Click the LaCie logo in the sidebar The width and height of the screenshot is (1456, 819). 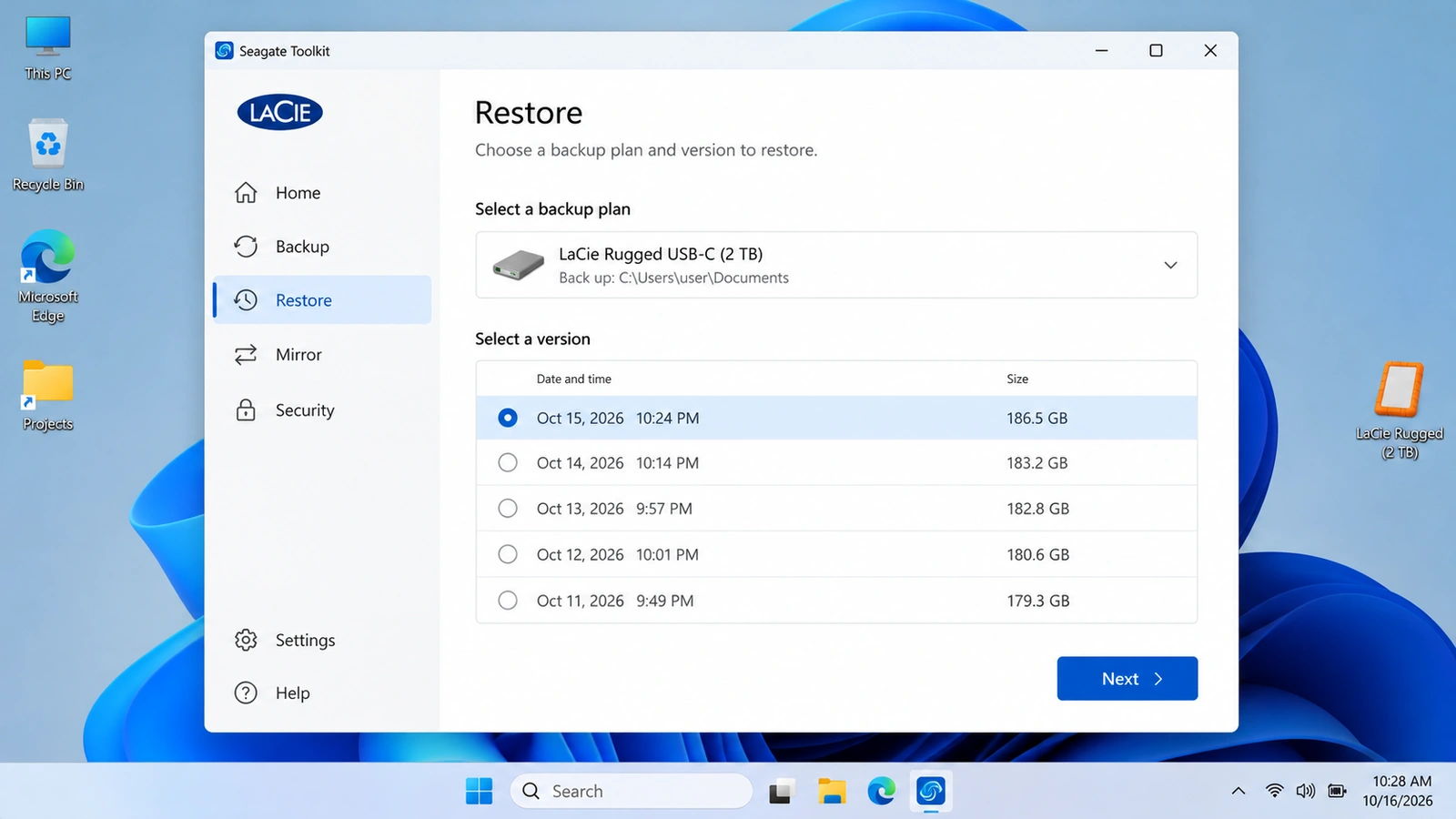[x=280, y=112]
